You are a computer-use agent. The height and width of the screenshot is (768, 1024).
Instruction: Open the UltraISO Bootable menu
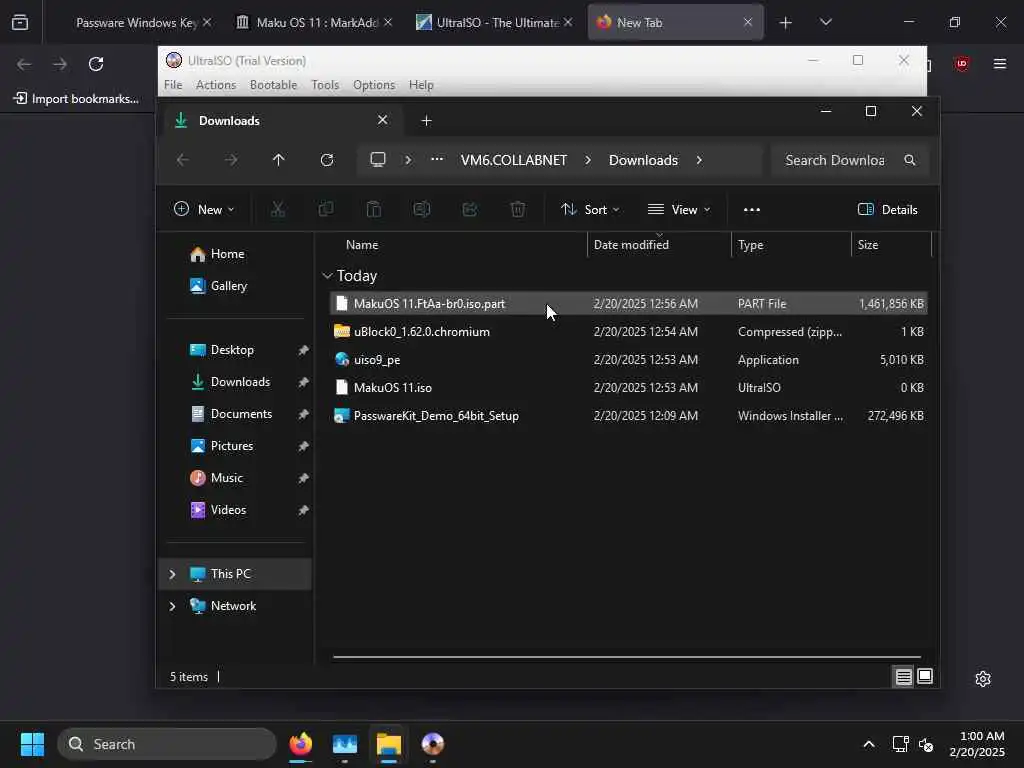(x=273, y=85)
